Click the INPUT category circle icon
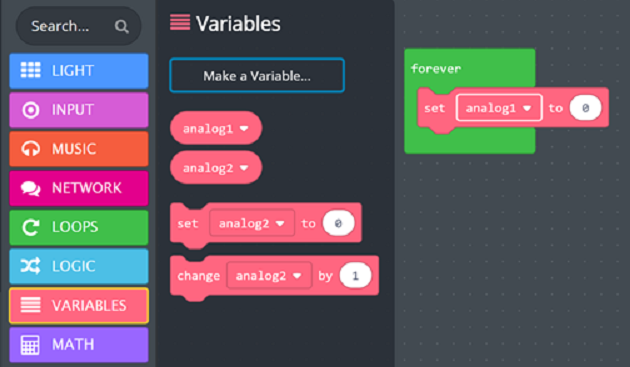The image size is (630, 367). [x=31, y=110]
